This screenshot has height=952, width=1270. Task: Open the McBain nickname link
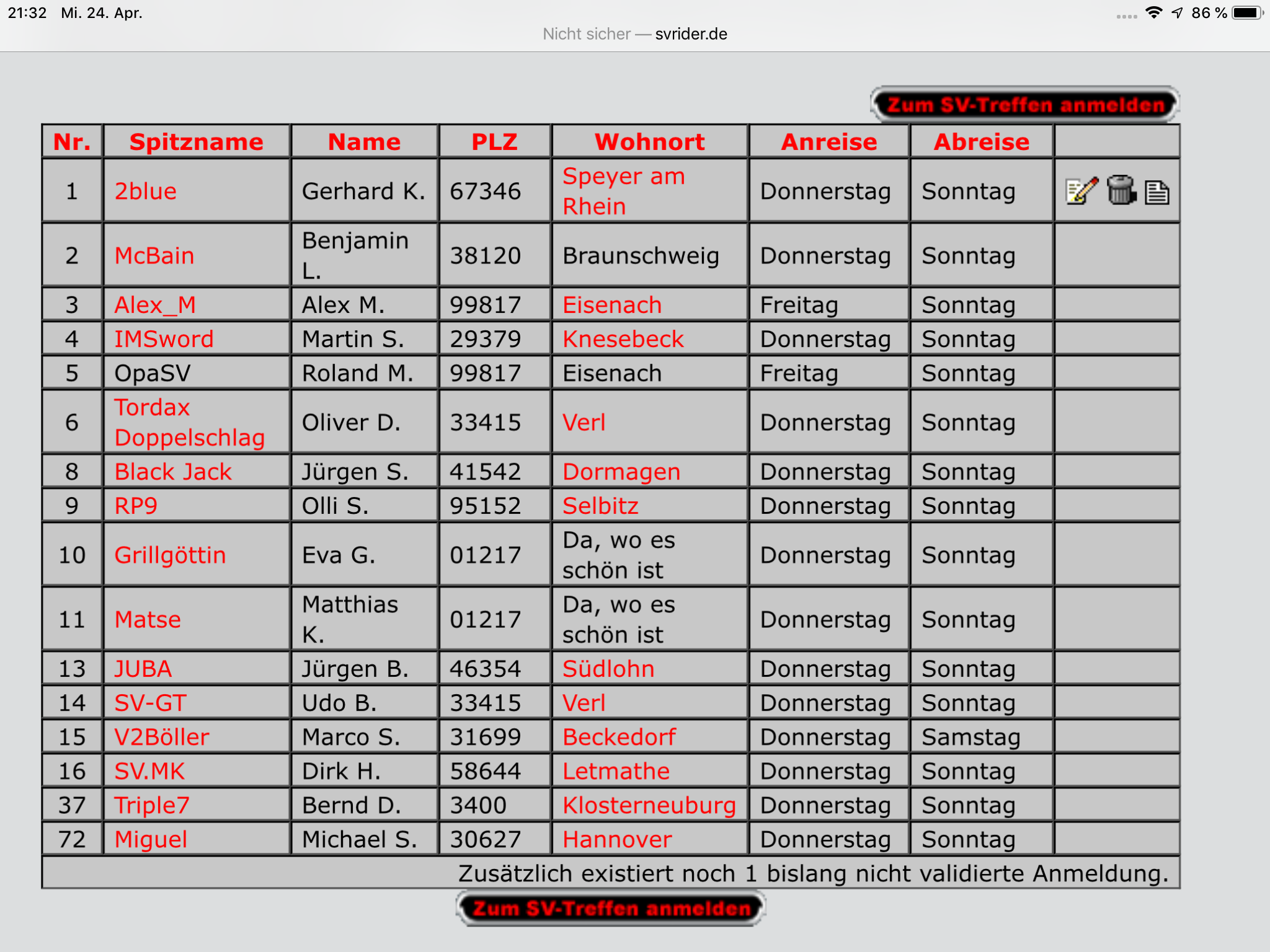(x=154, y=255)
